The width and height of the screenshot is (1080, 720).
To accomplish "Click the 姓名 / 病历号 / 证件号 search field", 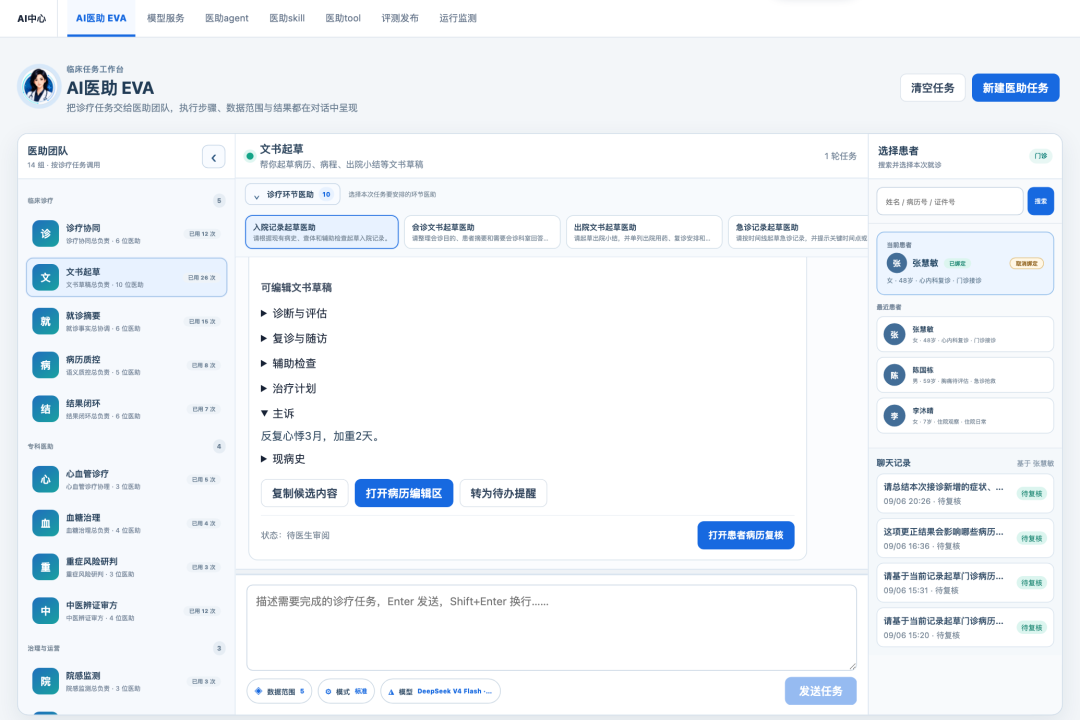I will (x=950, y=202).
